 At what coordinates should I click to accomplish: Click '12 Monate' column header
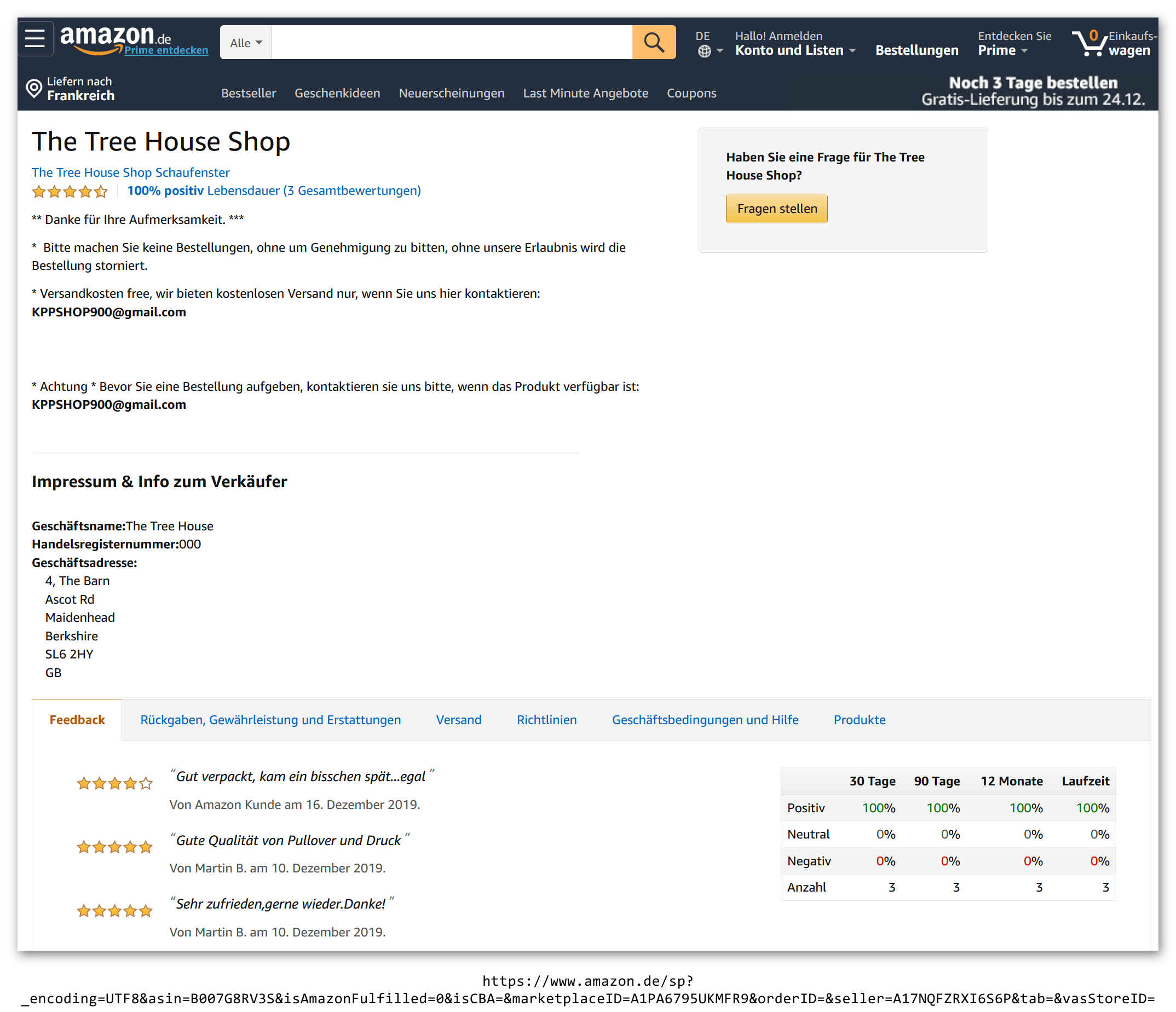[1011, 781]
